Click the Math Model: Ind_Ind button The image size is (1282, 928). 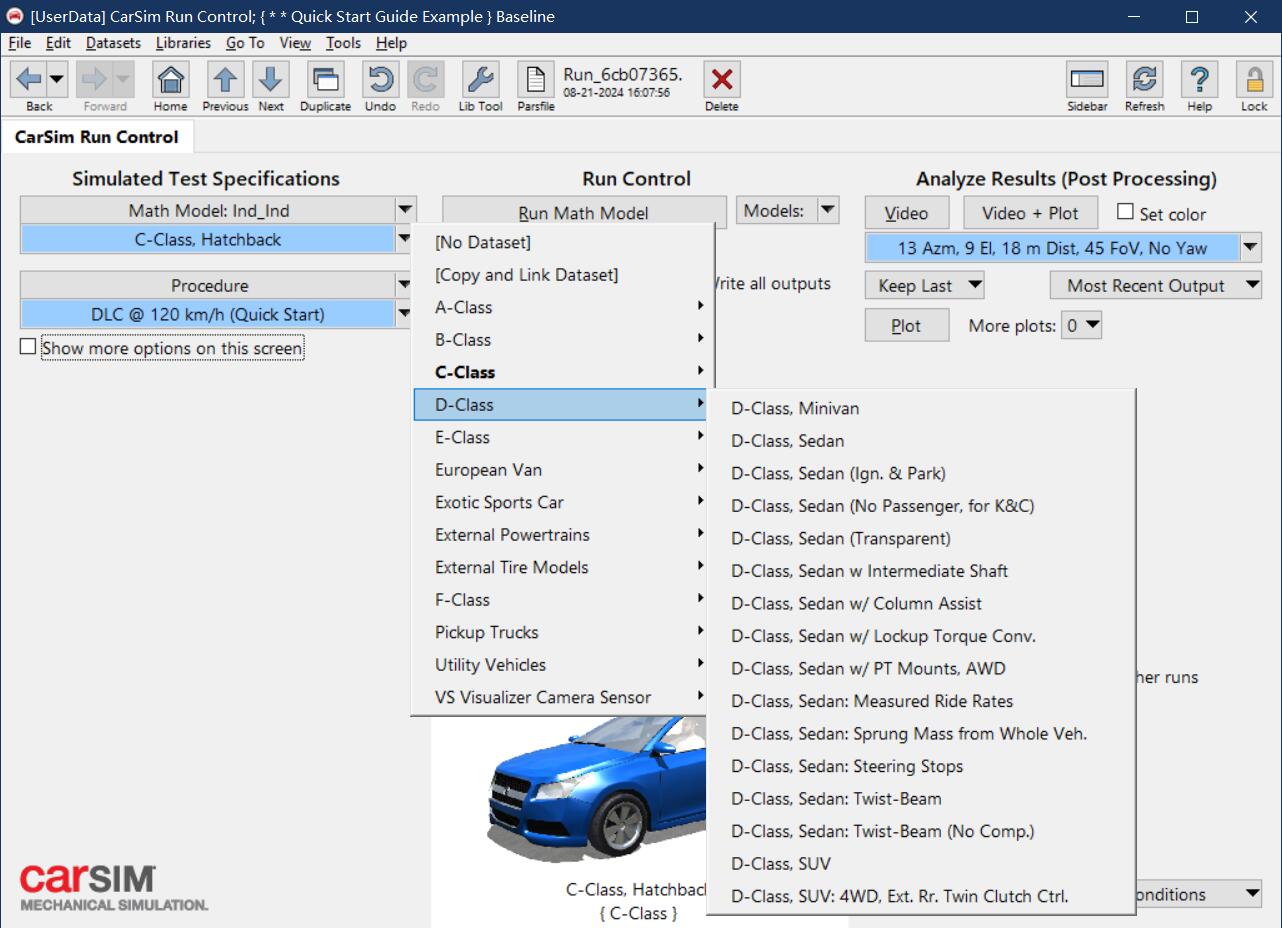[x=208, y=210]
